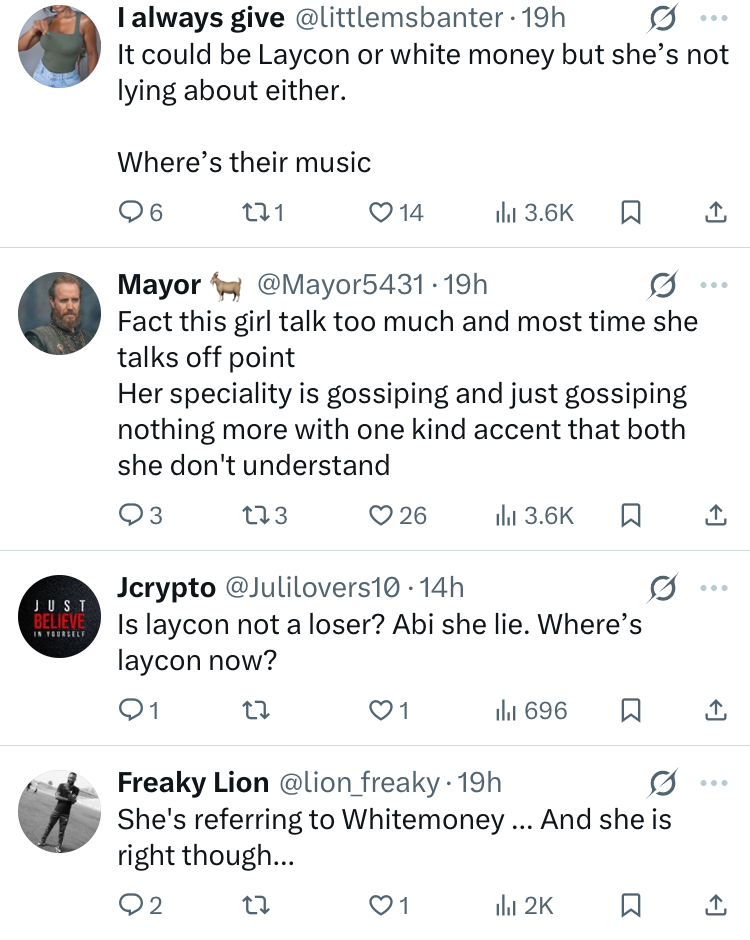Reply to littlemsbanter's tweet
This screenshot has height=940, width=750.
pyautogui.click(x=131, y=212)
